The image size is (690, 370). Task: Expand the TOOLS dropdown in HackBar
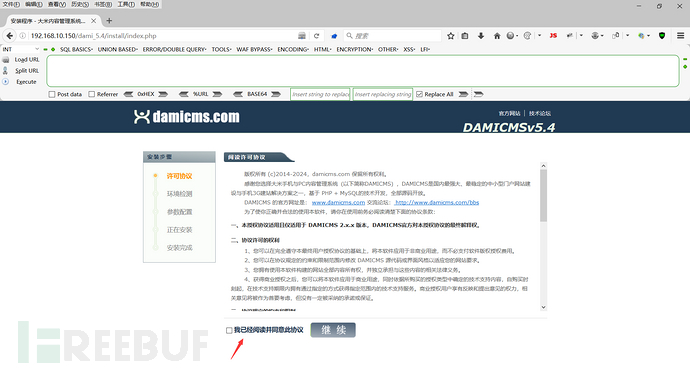[221, 49]
